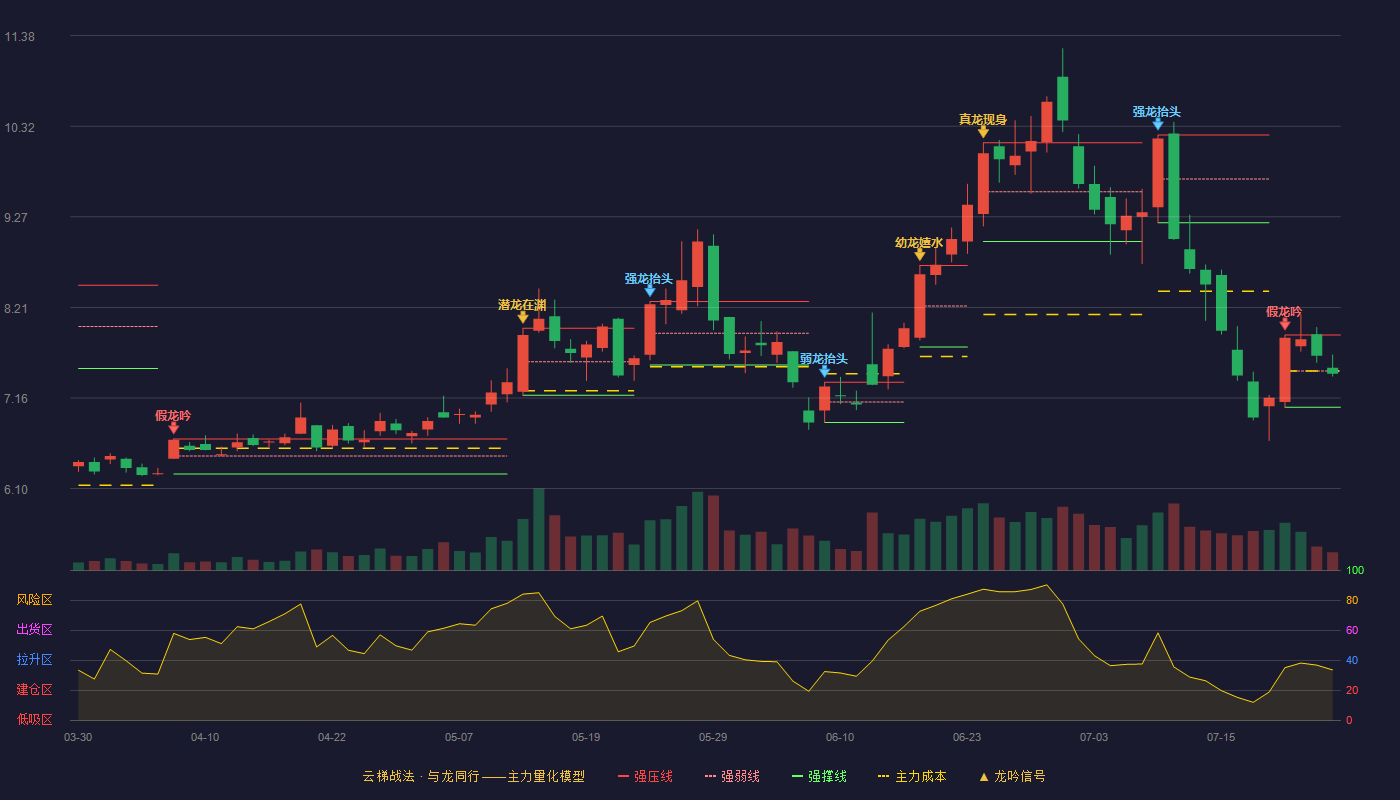Click the 强龙抬头 marker near 05-19
Screen dimensions: 1400x800
click(x=650, y=291)
